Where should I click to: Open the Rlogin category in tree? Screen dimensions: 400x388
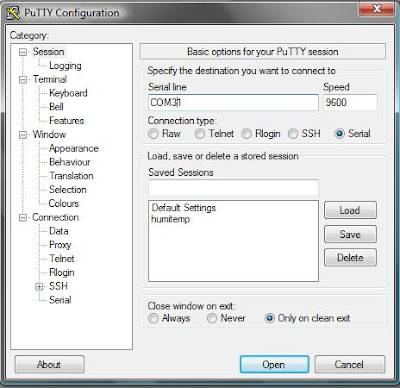tap(62, 273)
